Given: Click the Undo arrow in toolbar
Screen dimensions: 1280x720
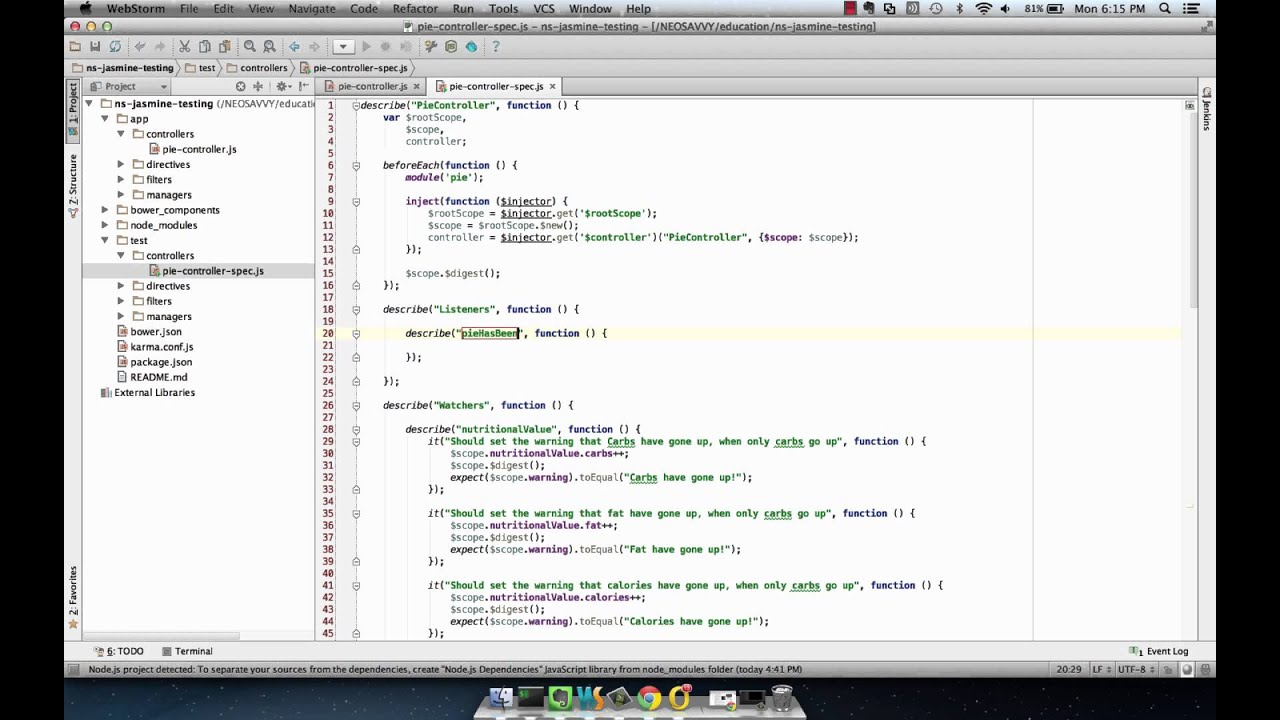Looking at the screenshot, I should click(140, 47).
